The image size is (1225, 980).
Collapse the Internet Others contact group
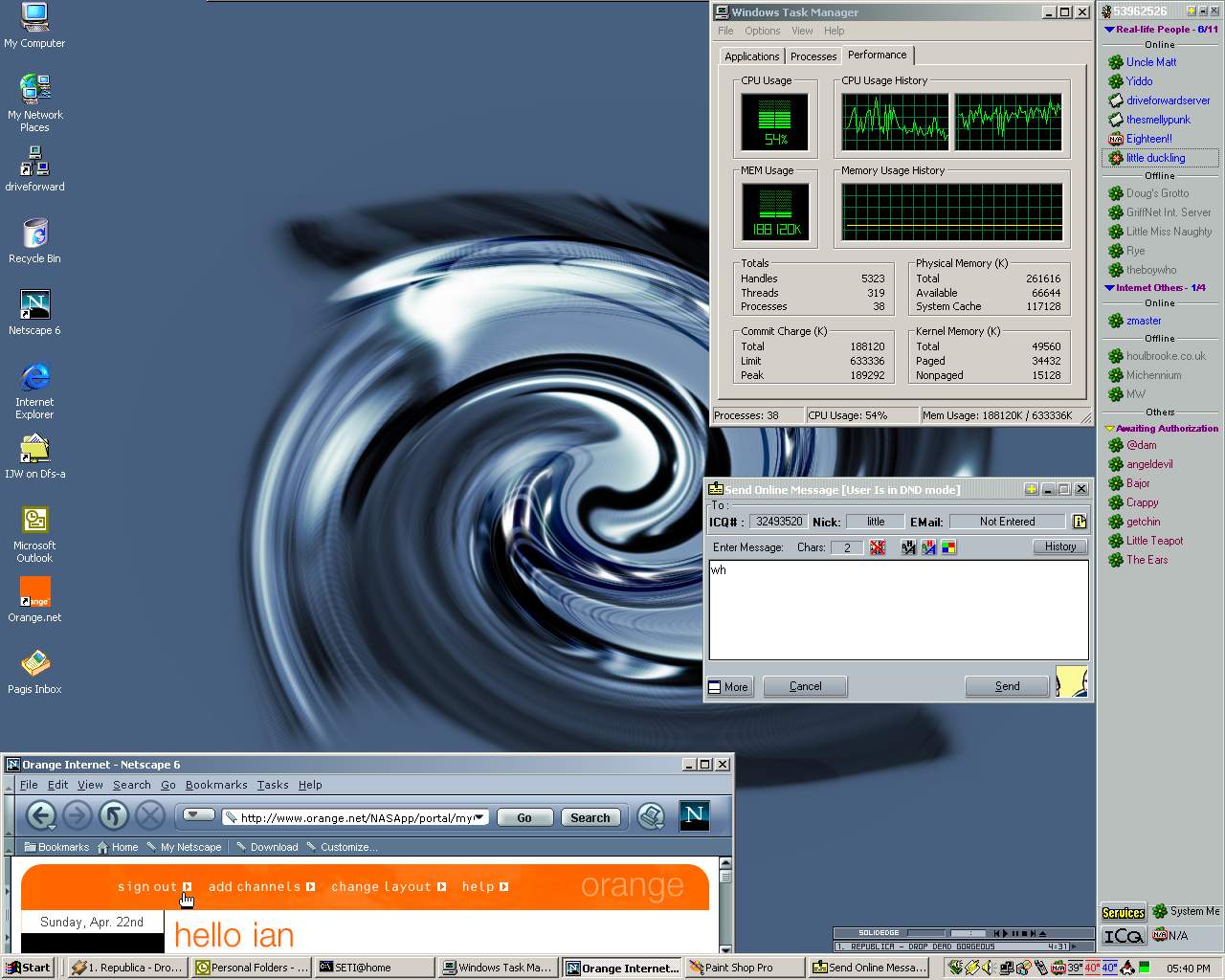point(1109,288)
